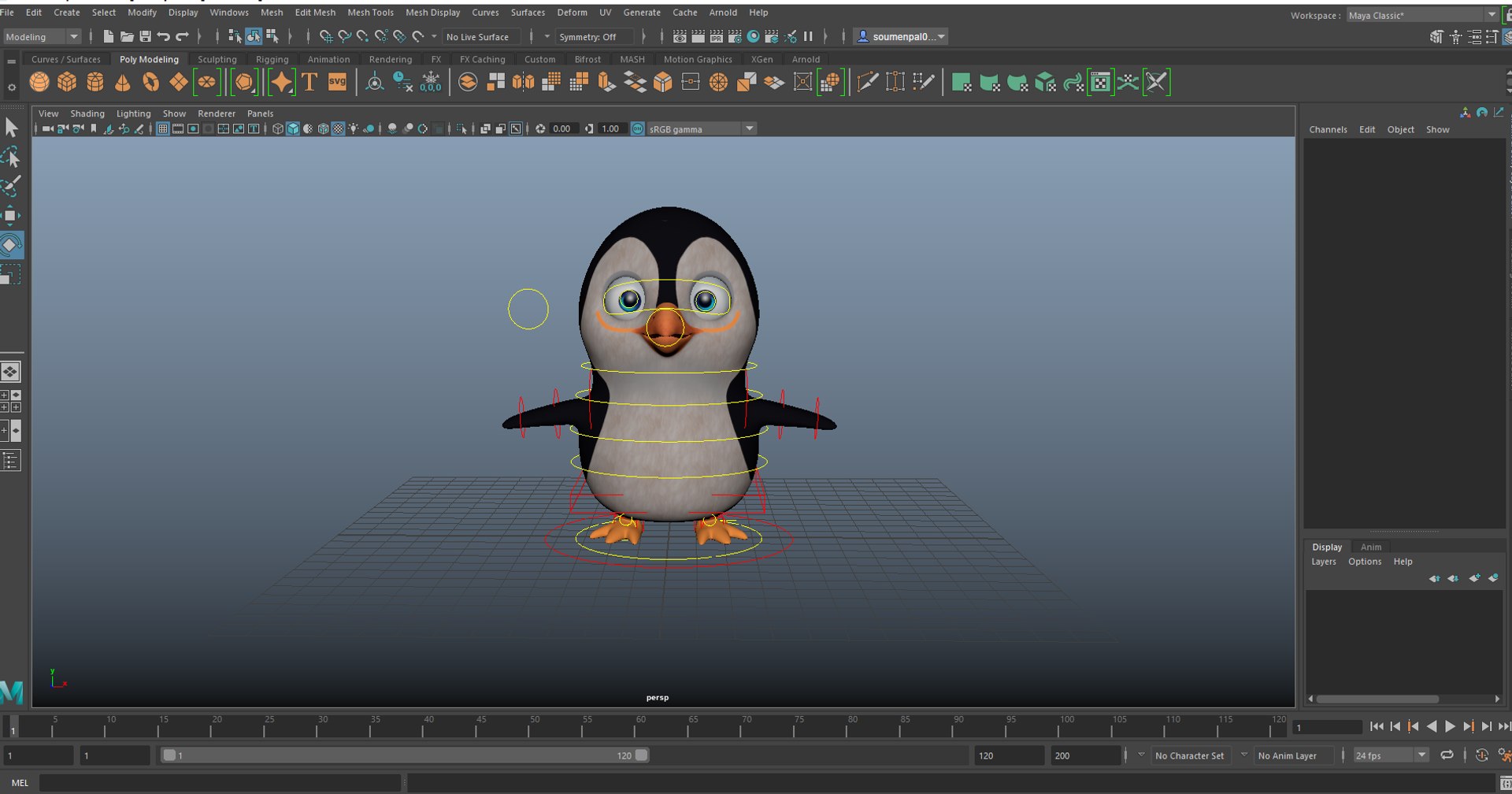Click frame 60 on the time slider
The image size is (1512, 794).
639,726
